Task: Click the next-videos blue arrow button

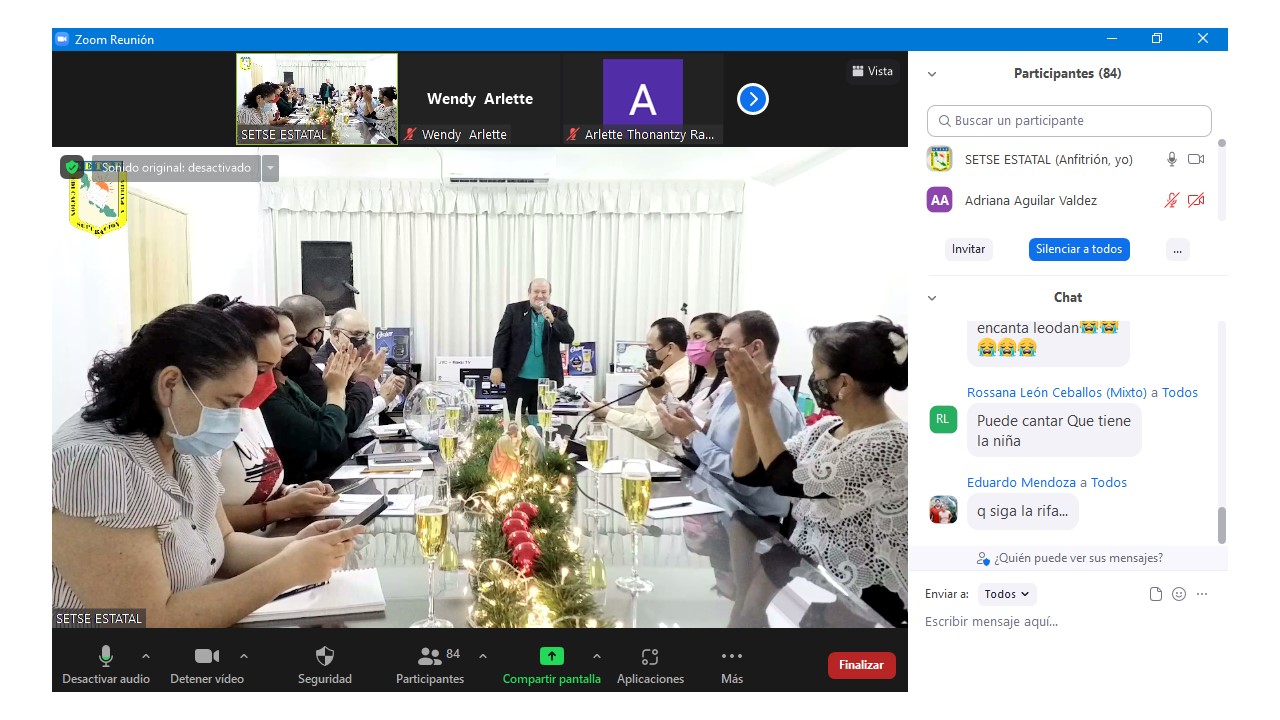Action: 753,99
